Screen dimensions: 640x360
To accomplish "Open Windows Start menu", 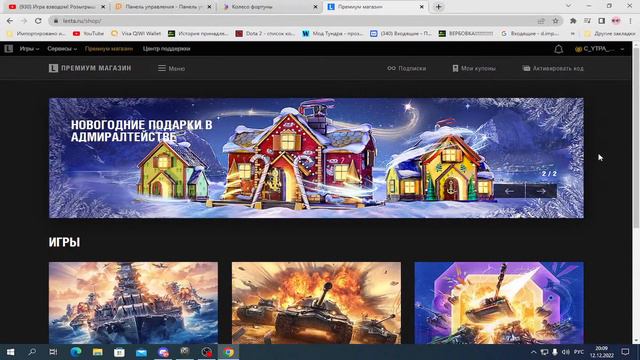I will click(x=11, y=352).
